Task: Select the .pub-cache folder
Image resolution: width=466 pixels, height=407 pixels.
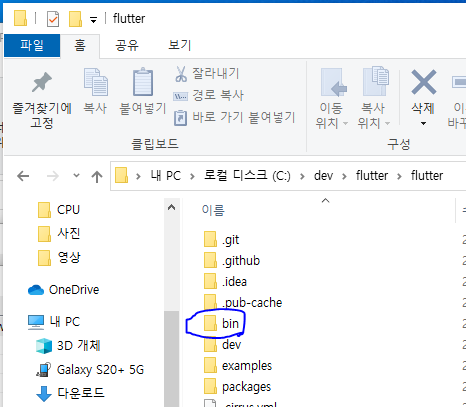Action: [243, 303]
